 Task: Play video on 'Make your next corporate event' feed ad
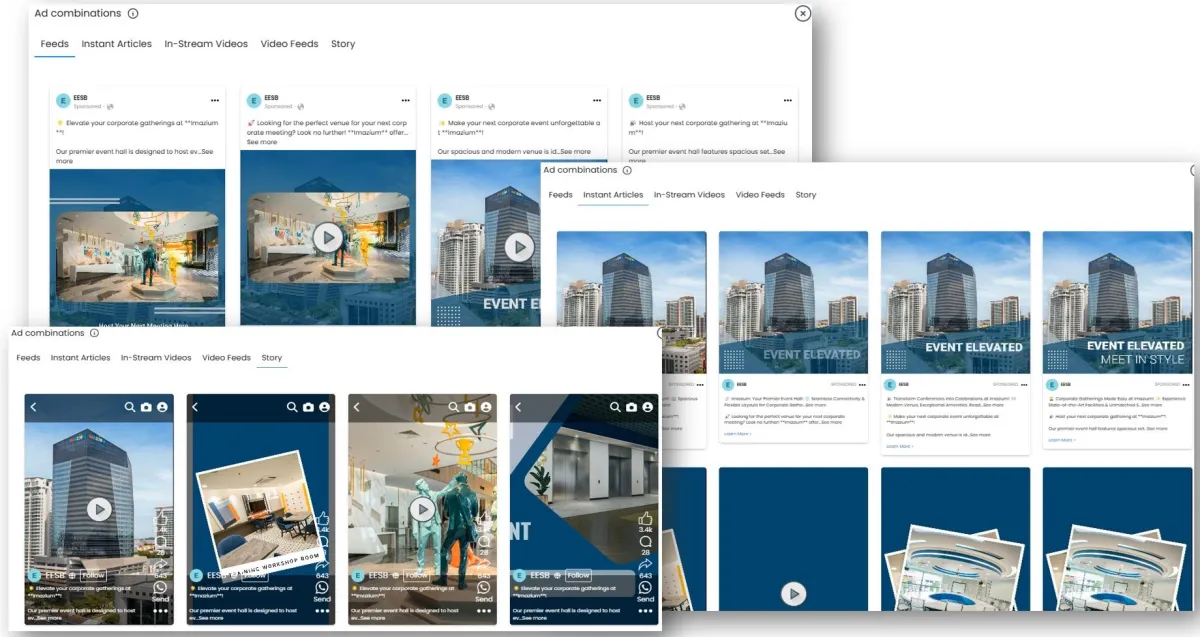click(518, 246)
